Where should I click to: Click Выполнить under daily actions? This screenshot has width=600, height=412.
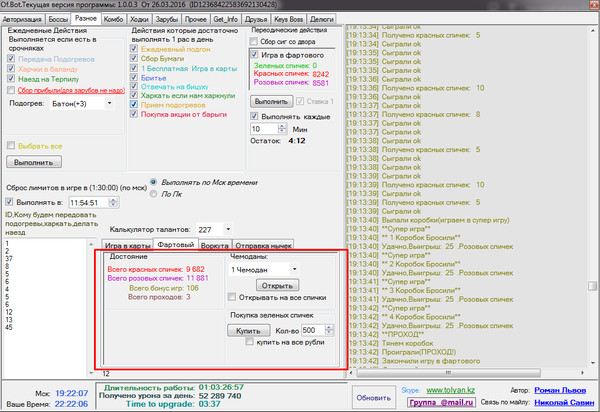click(34, 162)
